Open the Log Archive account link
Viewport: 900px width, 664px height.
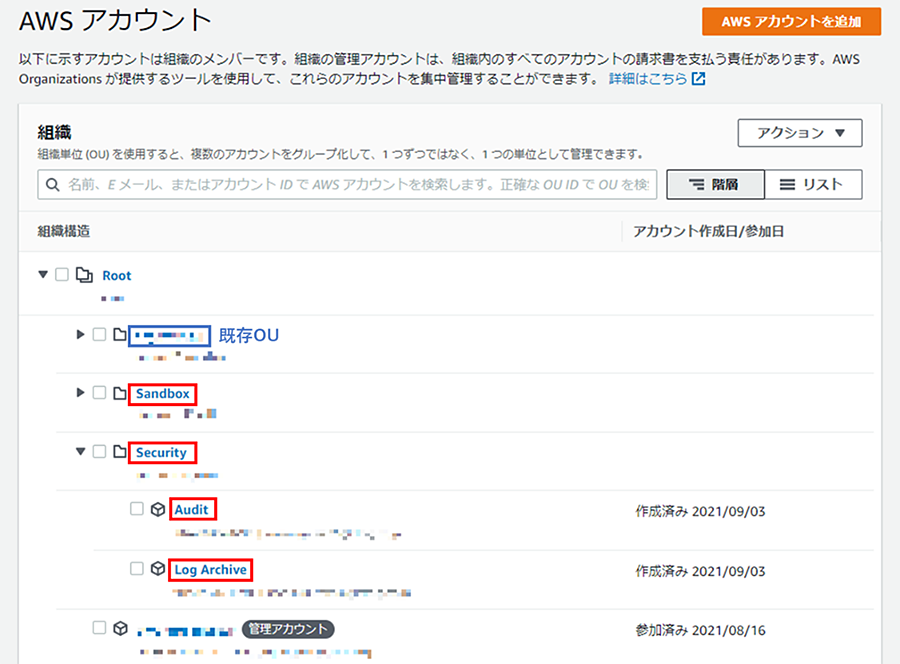[211, 570]
